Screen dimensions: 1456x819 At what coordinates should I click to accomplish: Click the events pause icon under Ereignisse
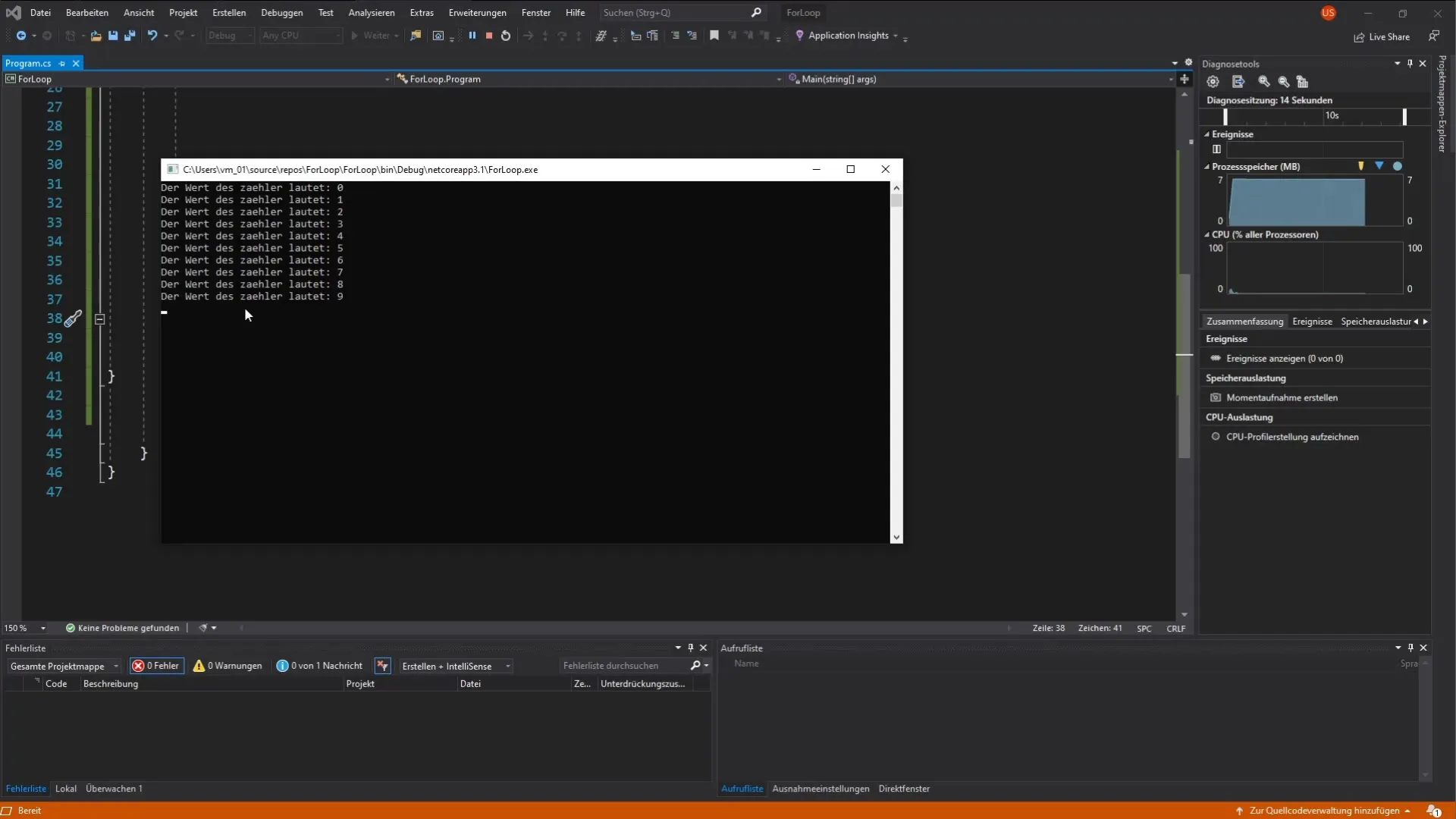(x=1216, y=149)
